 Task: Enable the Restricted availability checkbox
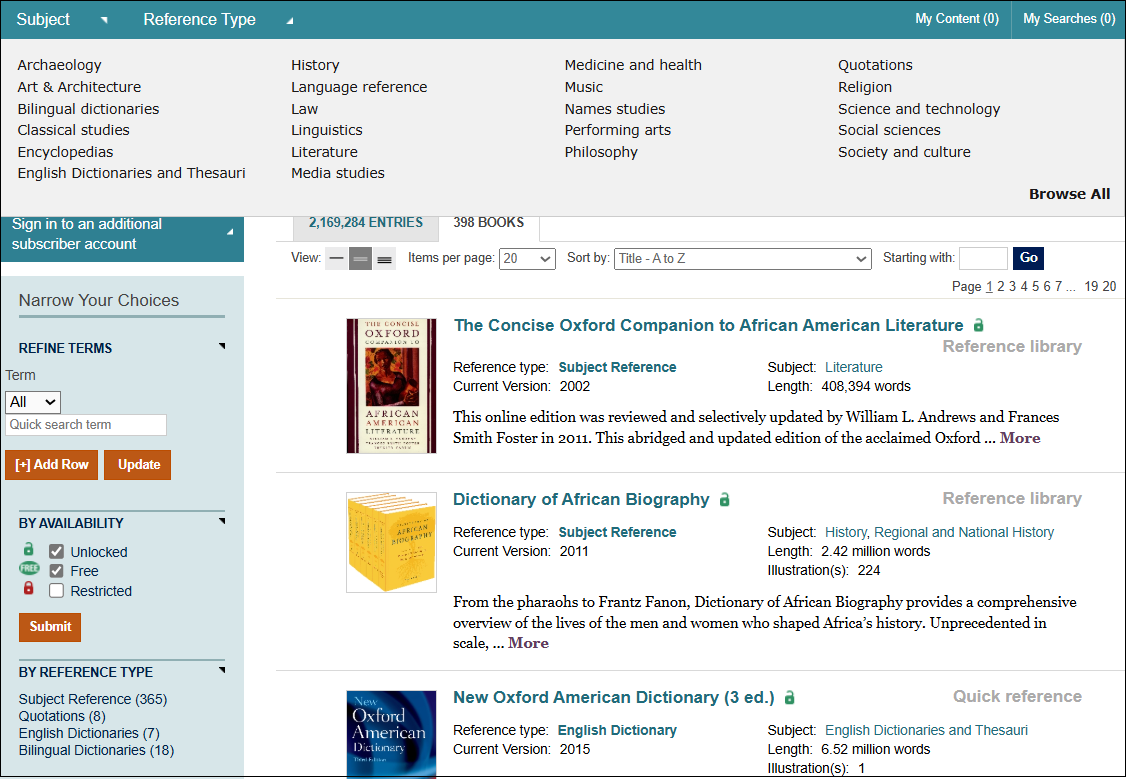(x=57, y=591)
